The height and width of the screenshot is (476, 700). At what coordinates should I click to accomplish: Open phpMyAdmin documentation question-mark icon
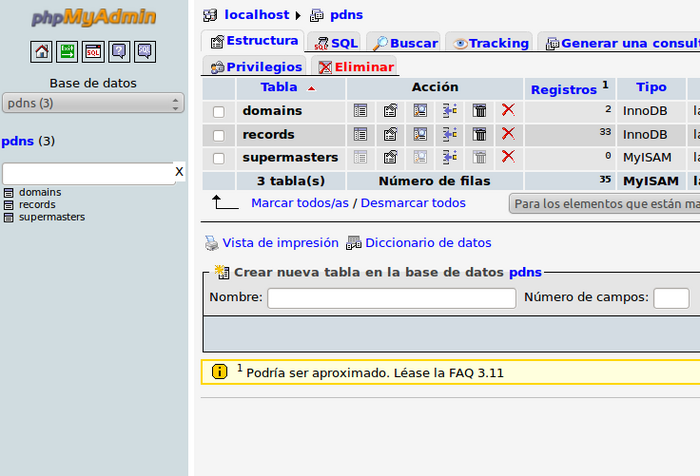pyautogui.click(x=119, y=52)
